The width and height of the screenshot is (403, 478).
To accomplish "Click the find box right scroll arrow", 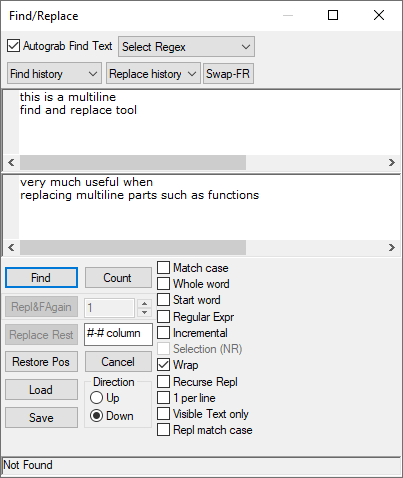I will (392, 163).
